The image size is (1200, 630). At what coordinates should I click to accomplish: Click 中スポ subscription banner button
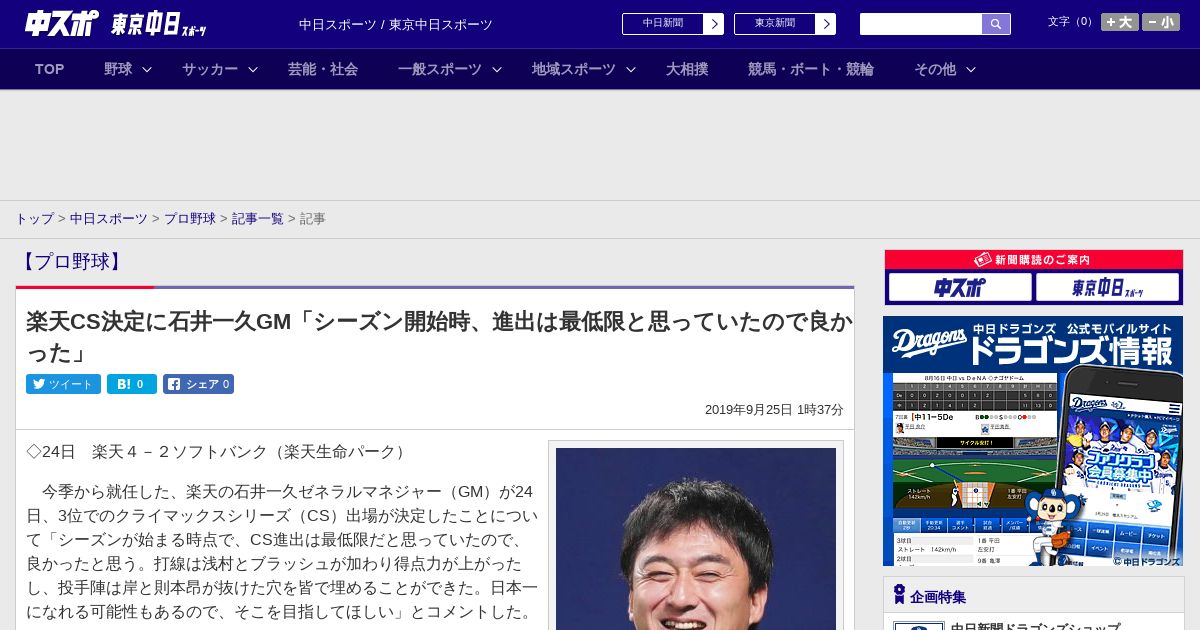959,287
